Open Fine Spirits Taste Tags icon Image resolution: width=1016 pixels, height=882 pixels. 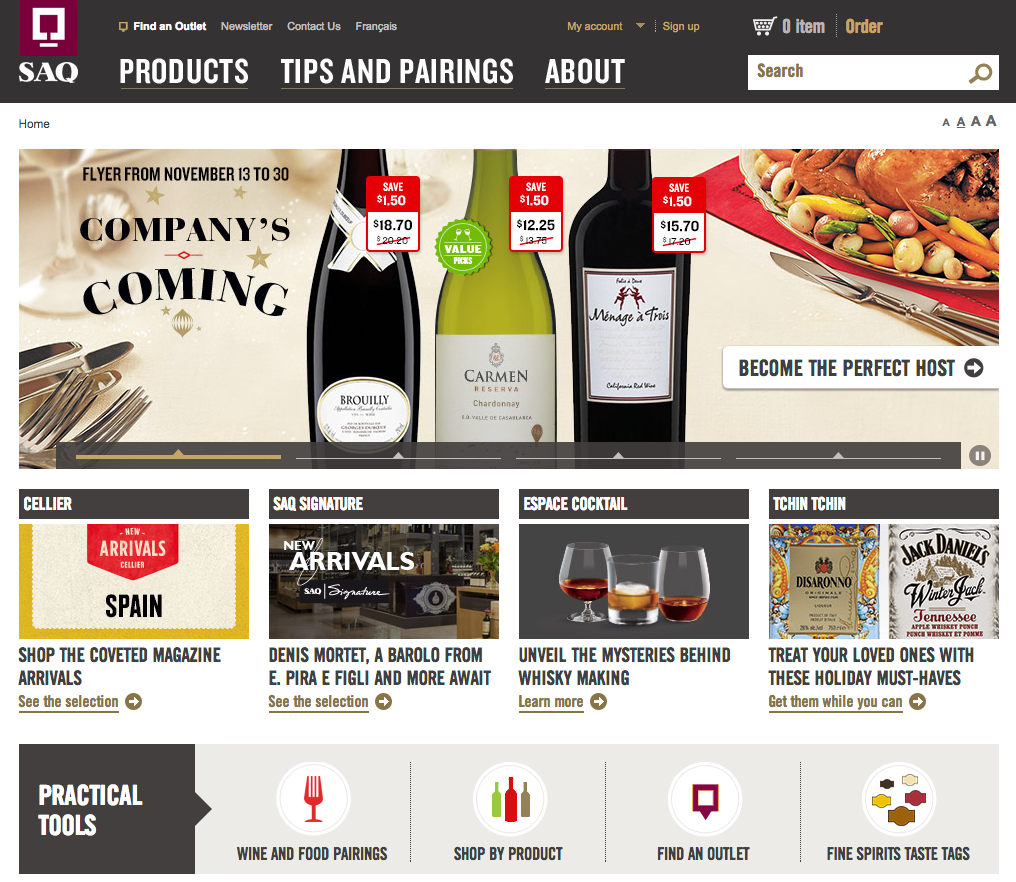coord(899,799)
